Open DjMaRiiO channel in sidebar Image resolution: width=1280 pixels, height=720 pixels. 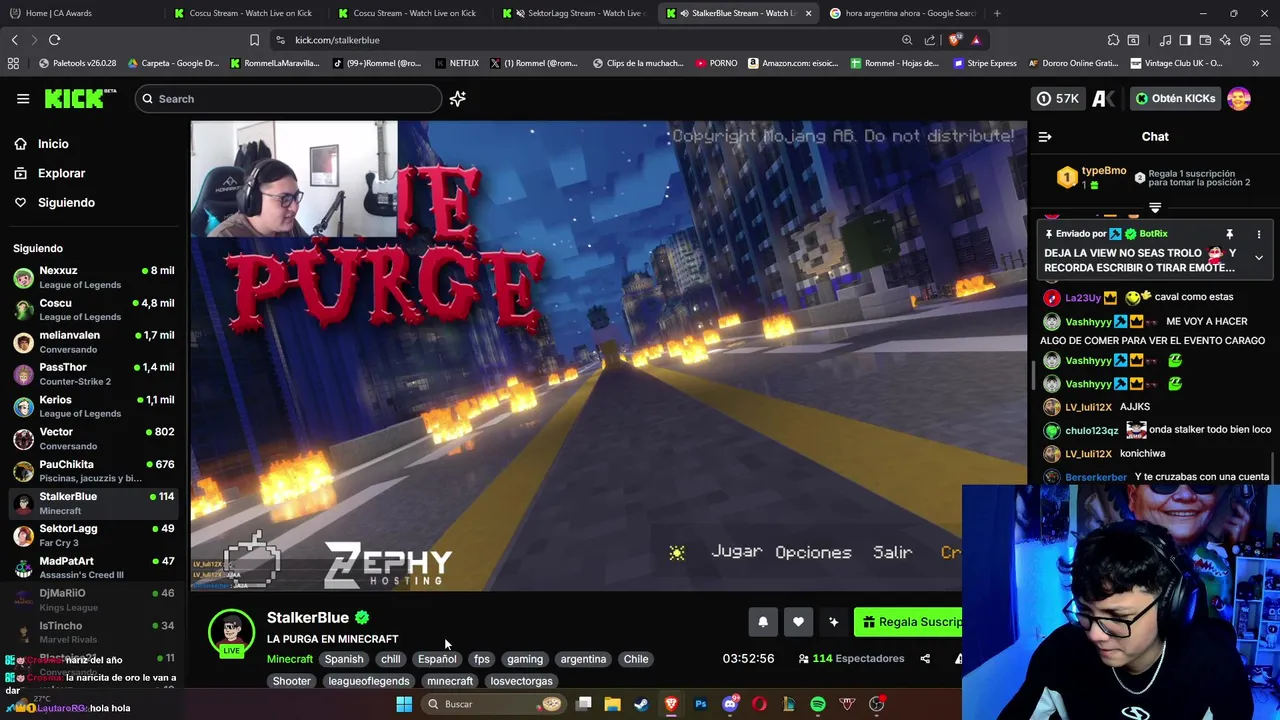point(95,600)
